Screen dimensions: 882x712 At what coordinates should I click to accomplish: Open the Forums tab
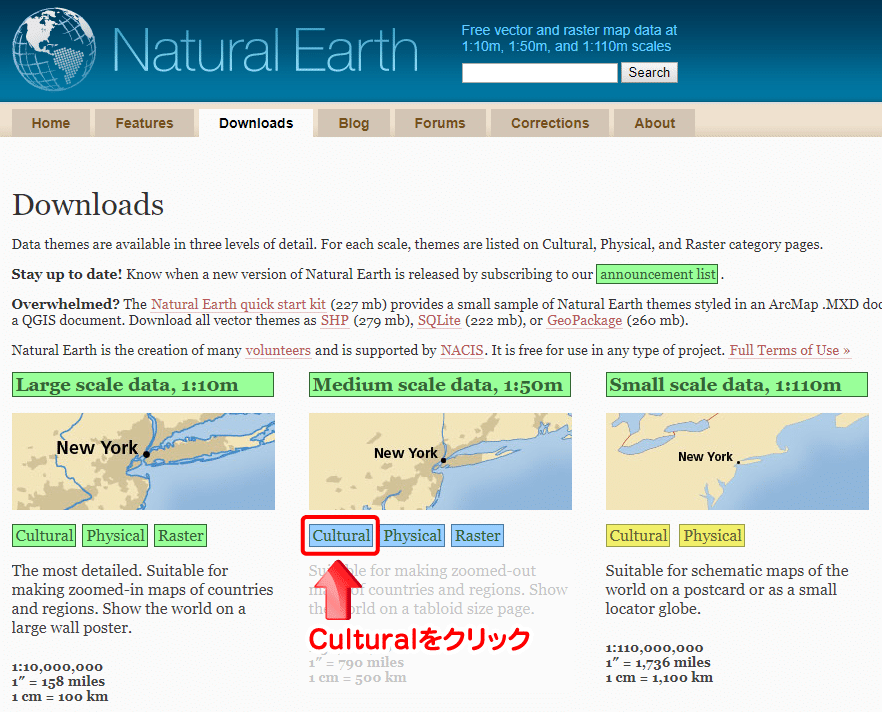[x=440, y=123]
